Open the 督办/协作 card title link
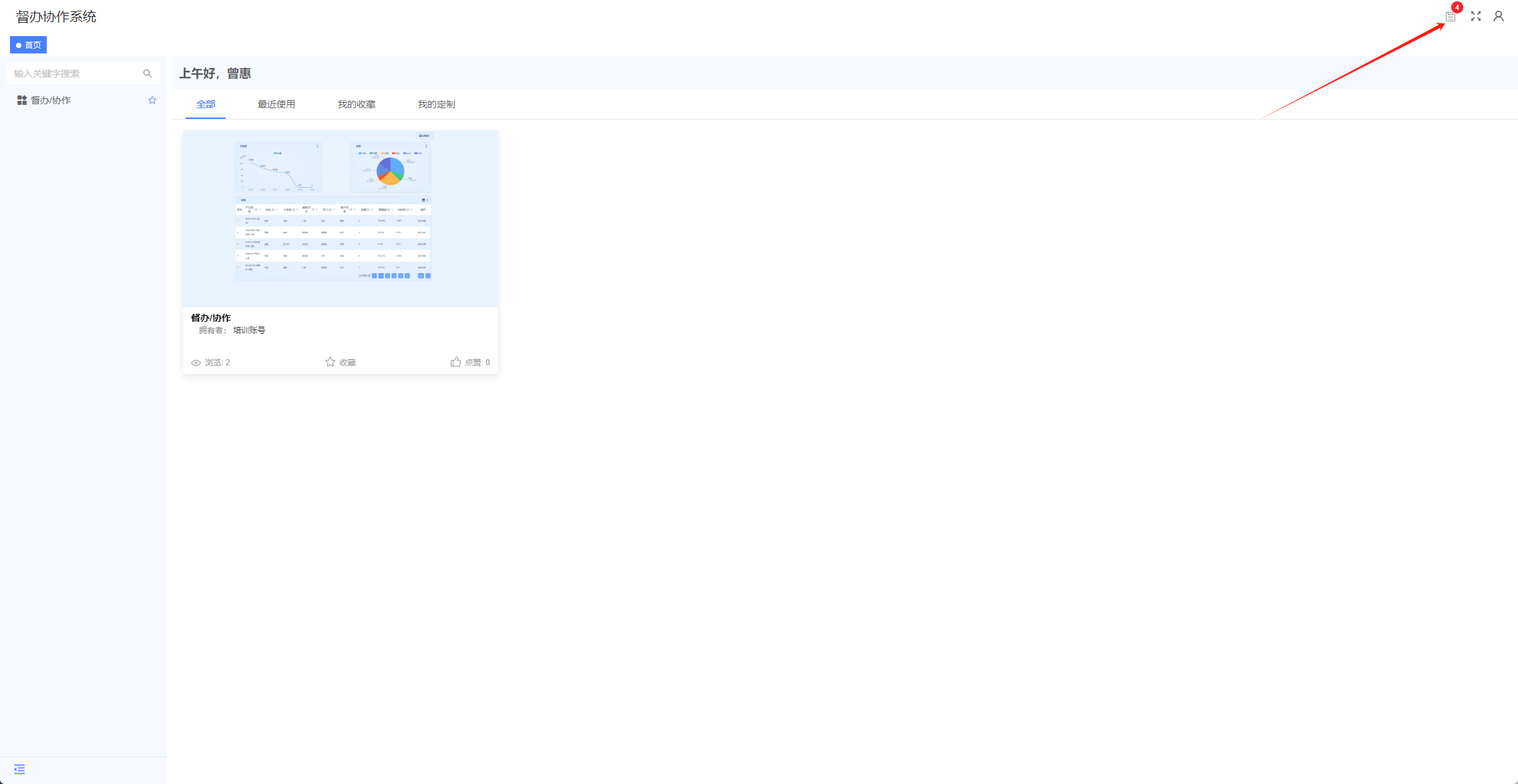Viewport: 1518px width, 784px height. [x=211, y=318]
